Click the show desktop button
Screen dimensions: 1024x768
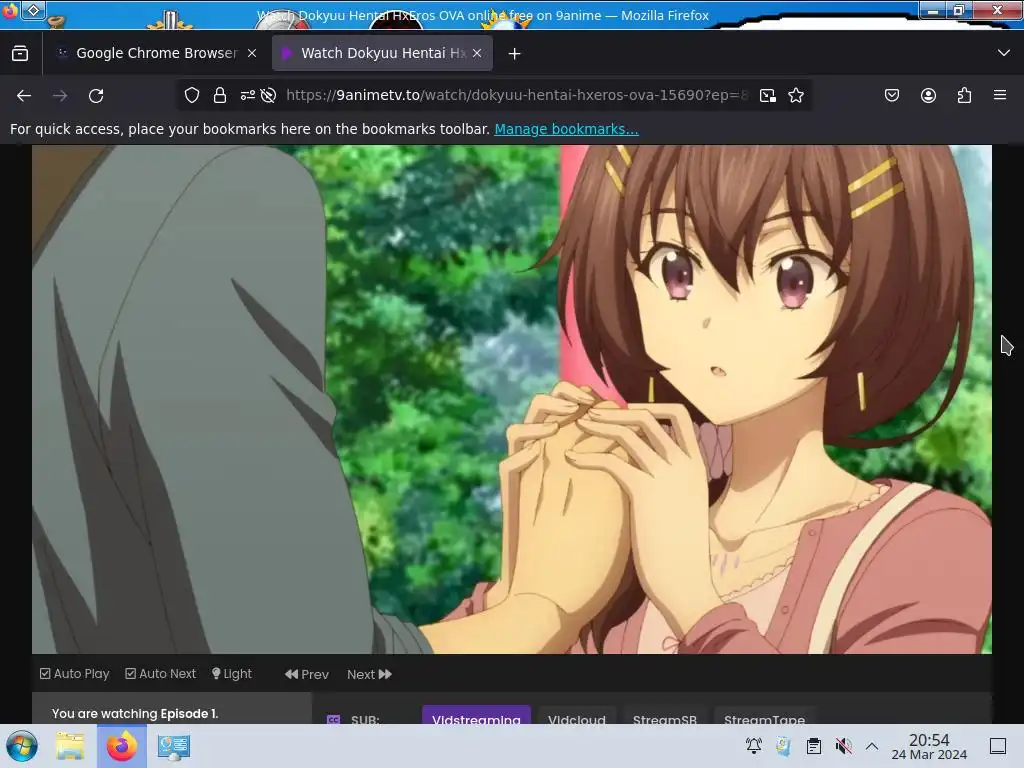[x=998, y=746]
